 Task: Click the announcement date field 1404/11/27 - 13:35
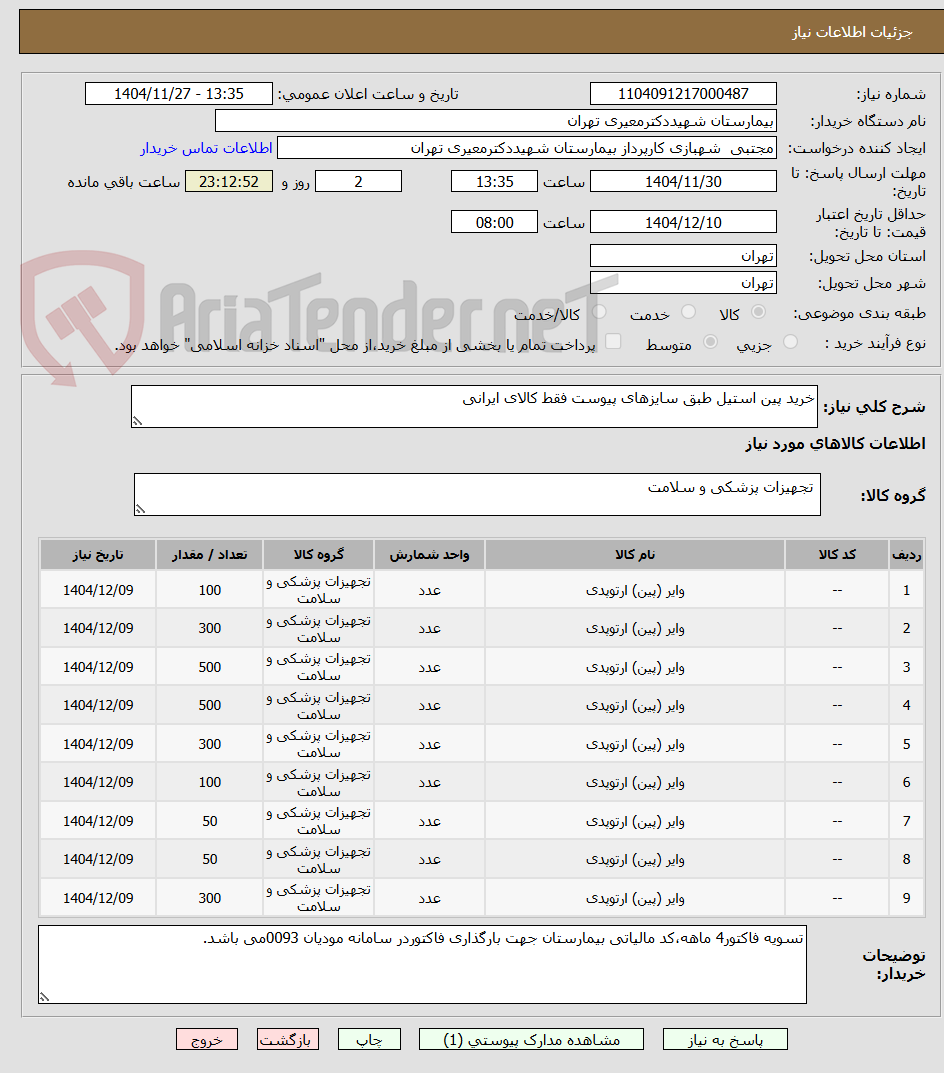(179, 94)
